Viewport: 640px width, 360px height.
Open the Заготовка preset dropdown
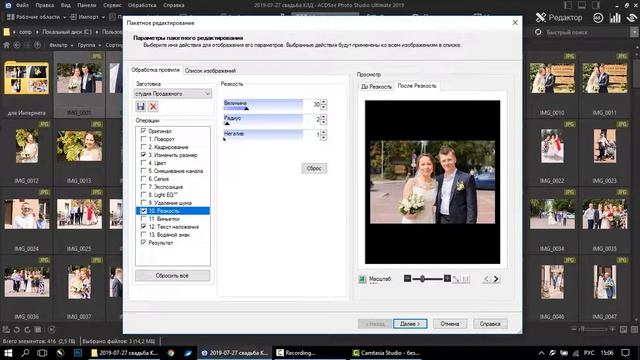[173, 94]
